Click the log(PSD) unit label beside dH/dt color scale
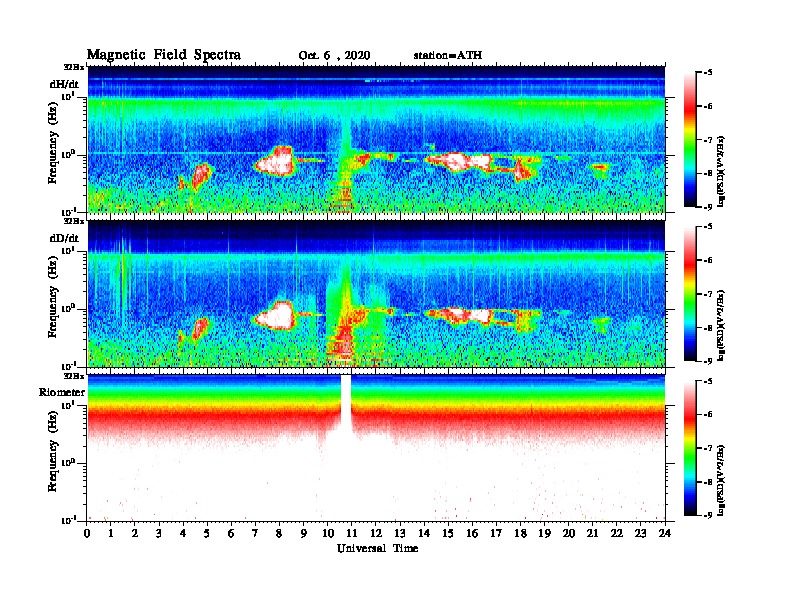The image size is (792, 612). (x=721, y=171)
